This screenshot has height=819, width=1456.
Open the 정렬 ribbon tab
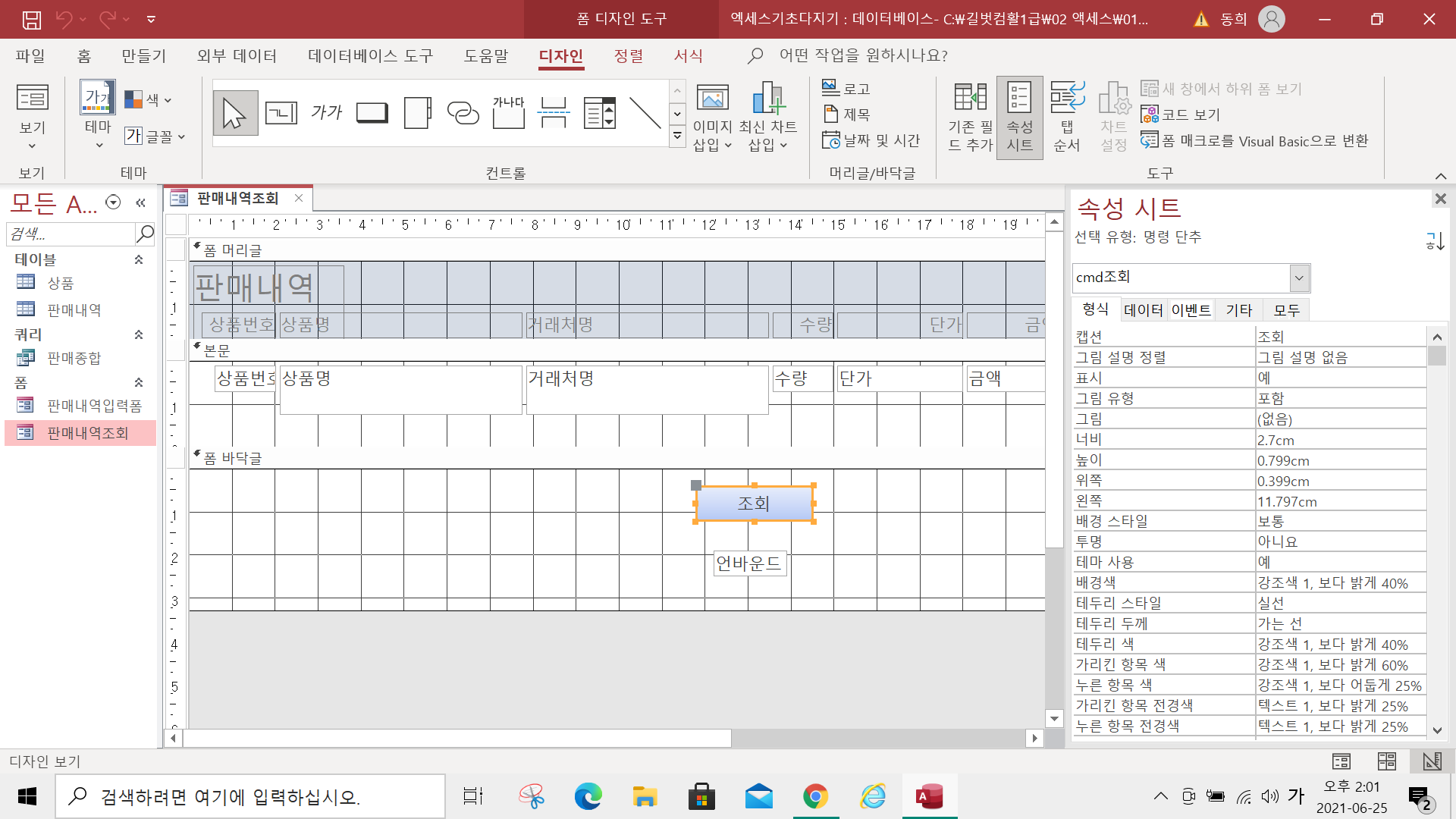pyautogui.click(x=628, y=55)
